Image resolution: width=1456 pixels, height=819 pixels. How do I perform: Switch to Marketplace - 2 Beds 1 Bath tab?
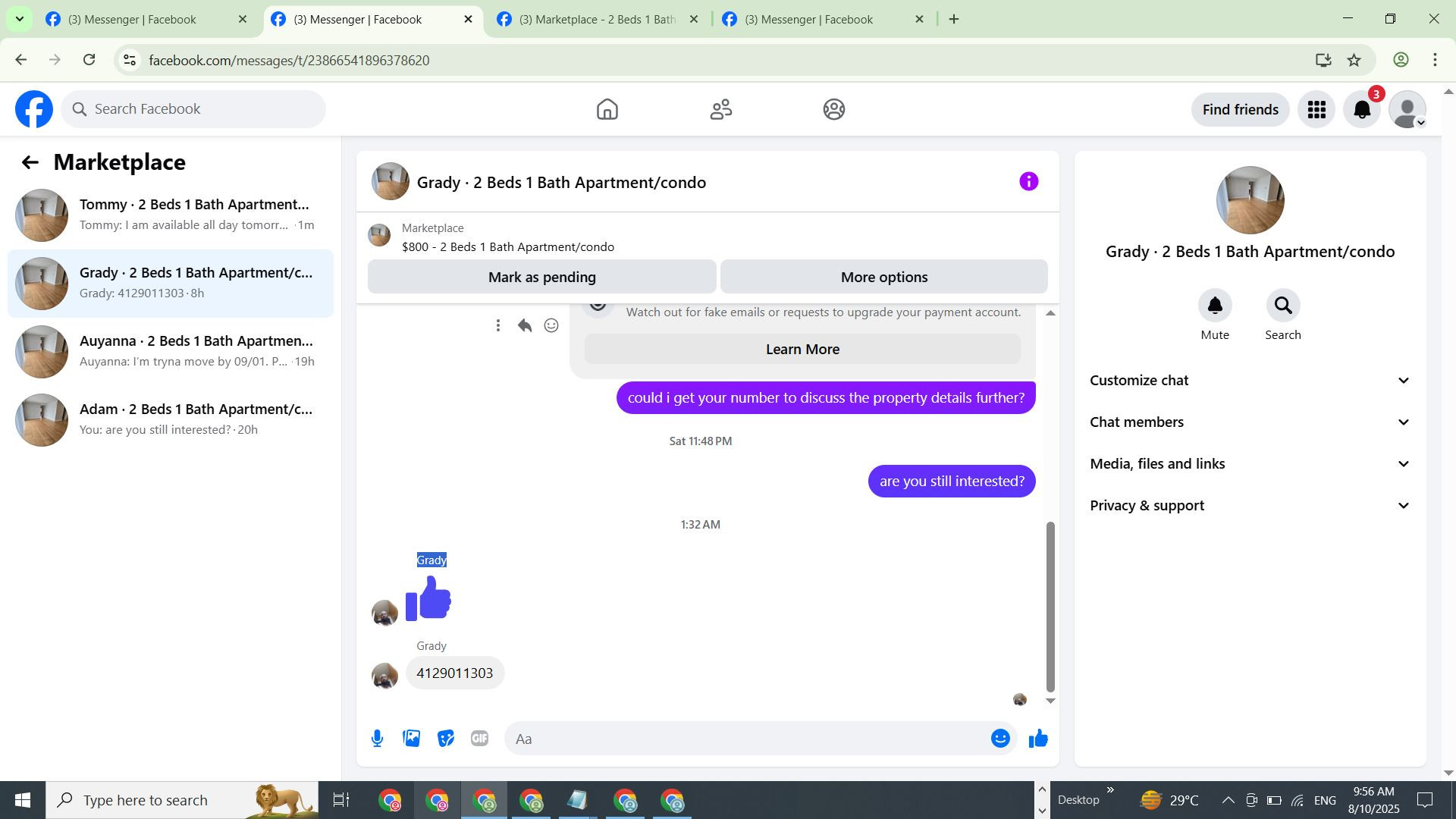tap(598, 19)
